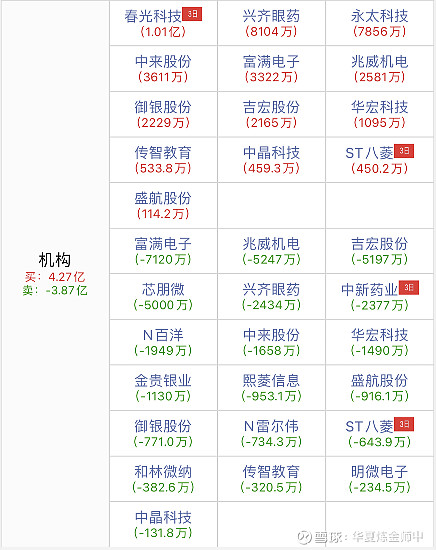Open N雷尔伟 stock entry
Screen dimensions: 436x550
pos(271,426)
